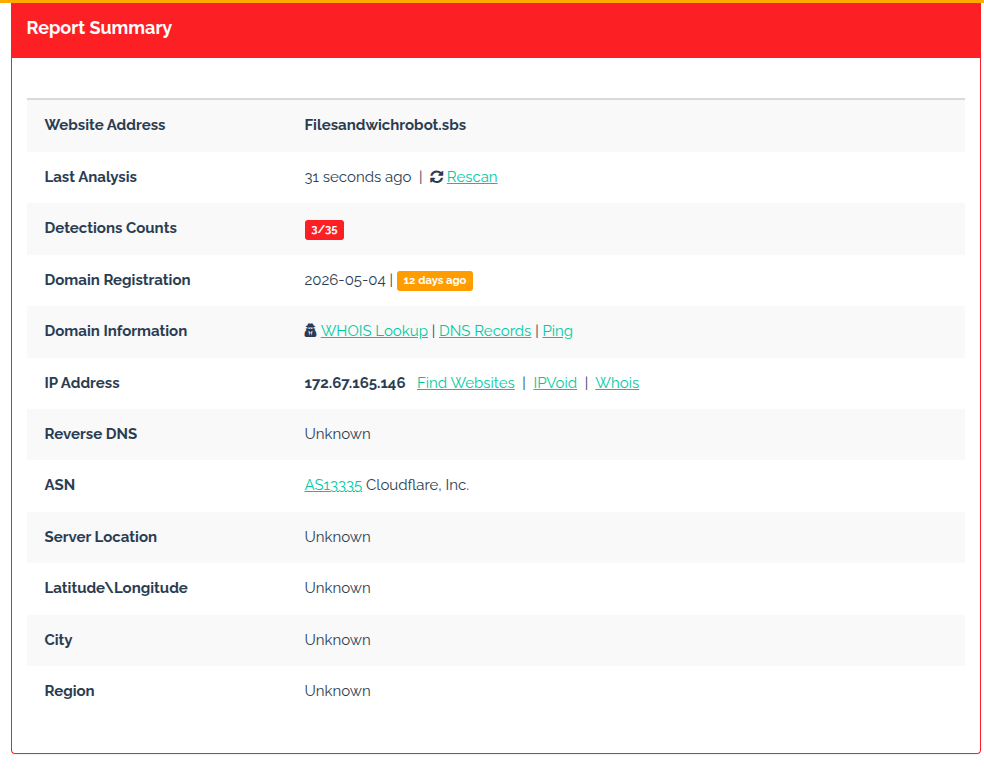Open the DNS Records link

pyautogui.click(x=485, y=331)
